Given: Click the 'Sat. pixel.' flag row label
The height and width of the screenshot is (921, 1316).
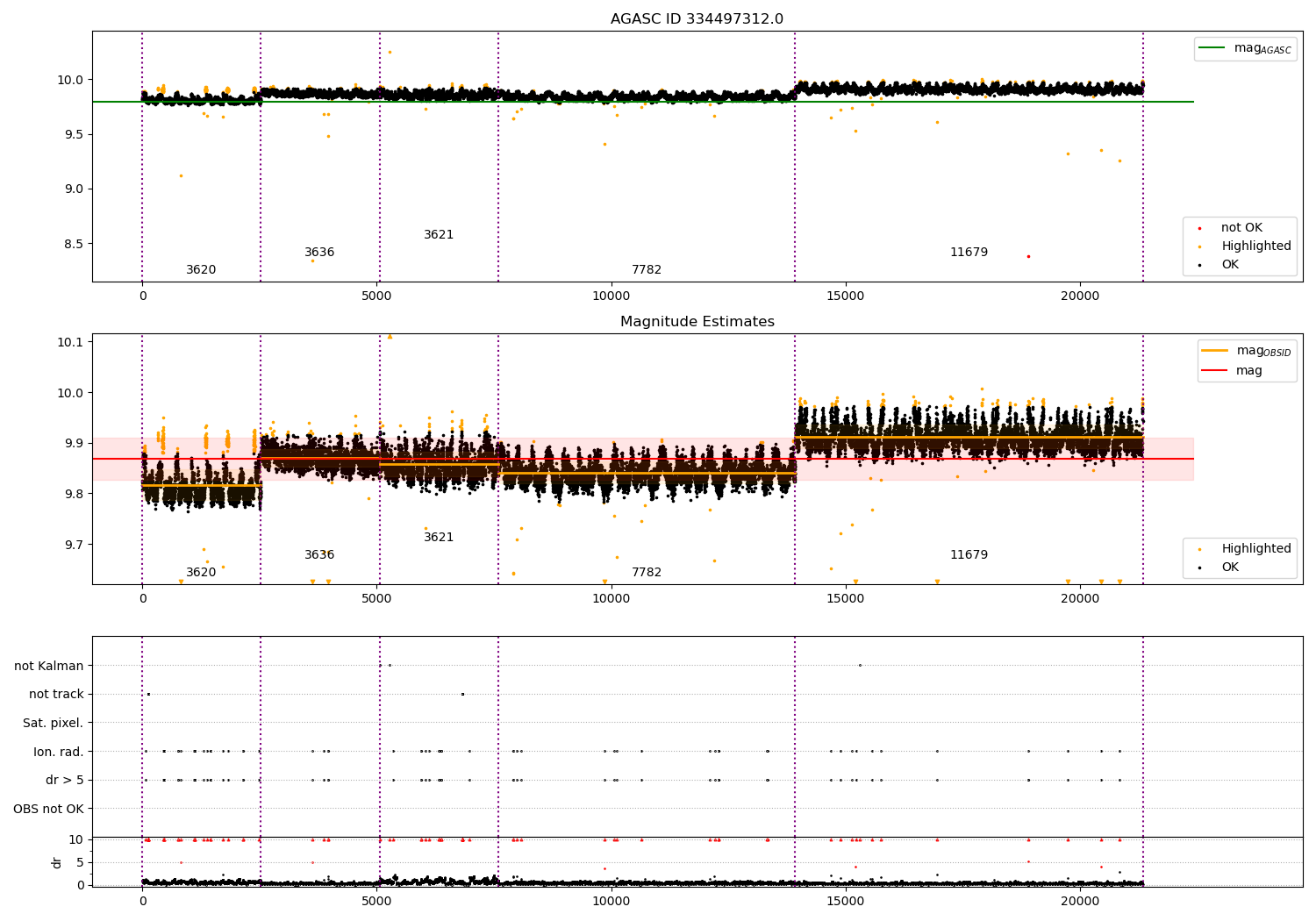Looking at the screenshot, I should coord(54,723).
